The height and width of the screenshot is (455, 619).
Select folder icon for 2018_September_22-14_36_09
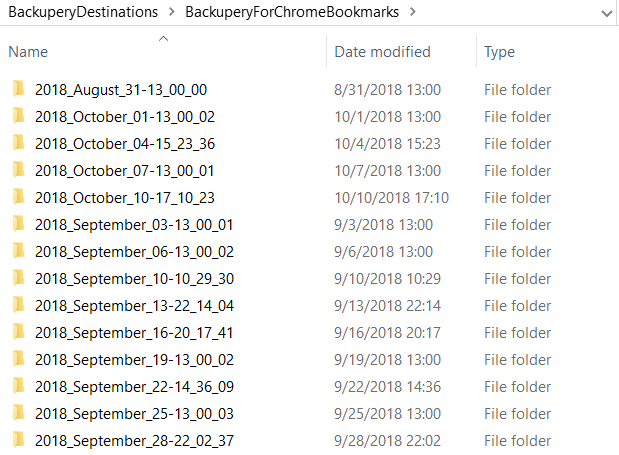19,386
